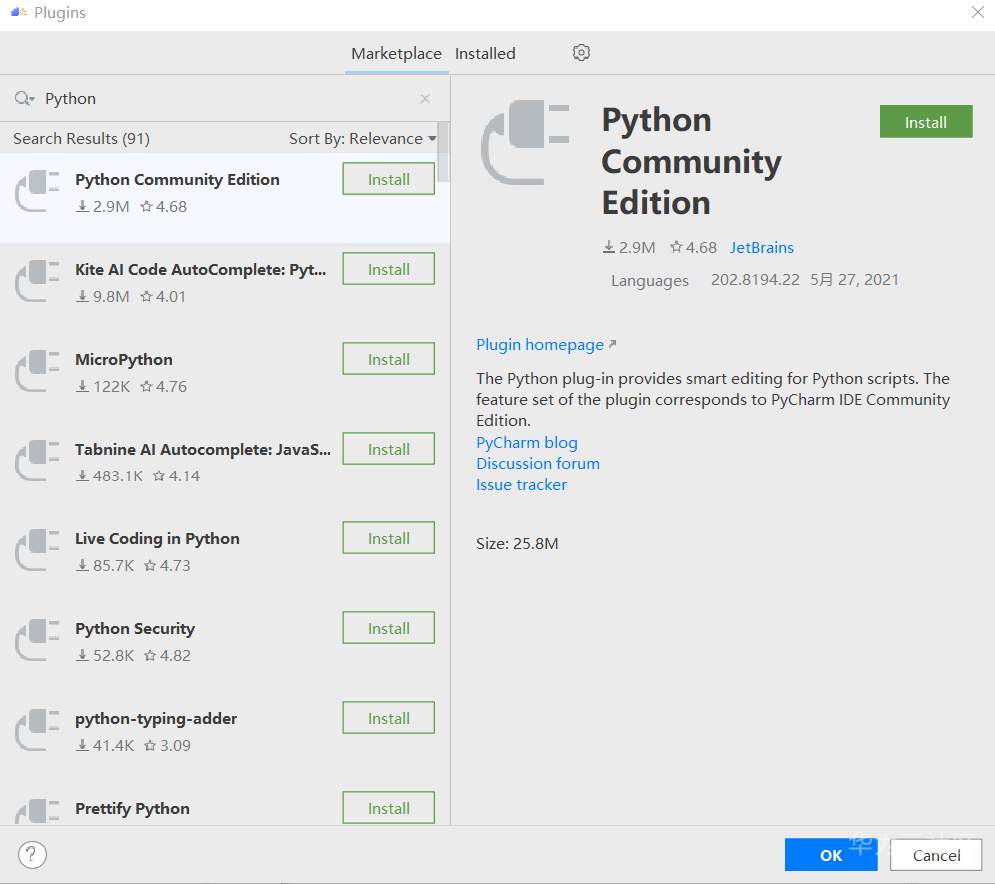
Task: Switch to the Installed tab
Action: click(485, 54)
